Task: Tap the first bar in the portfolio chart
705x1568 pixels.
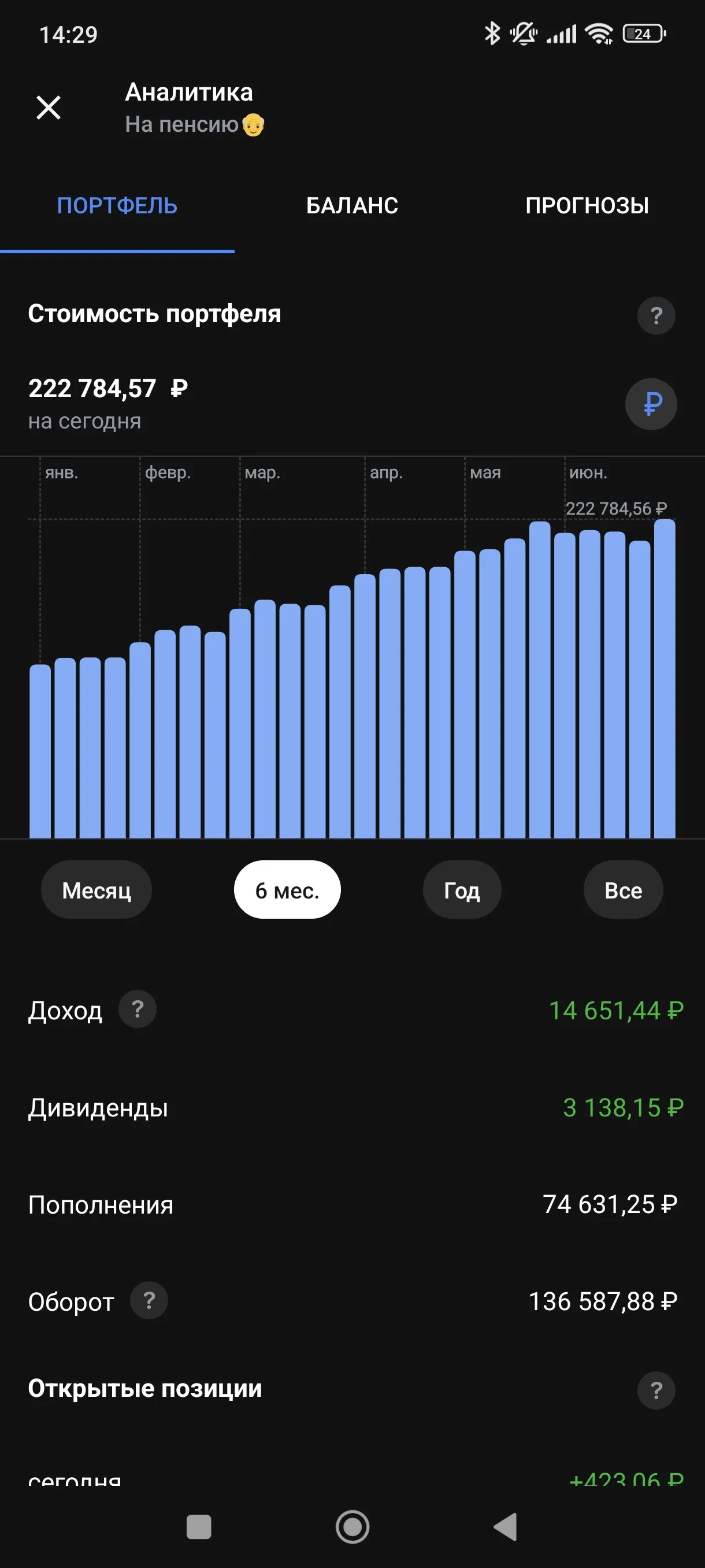Action: coord(40,751)
